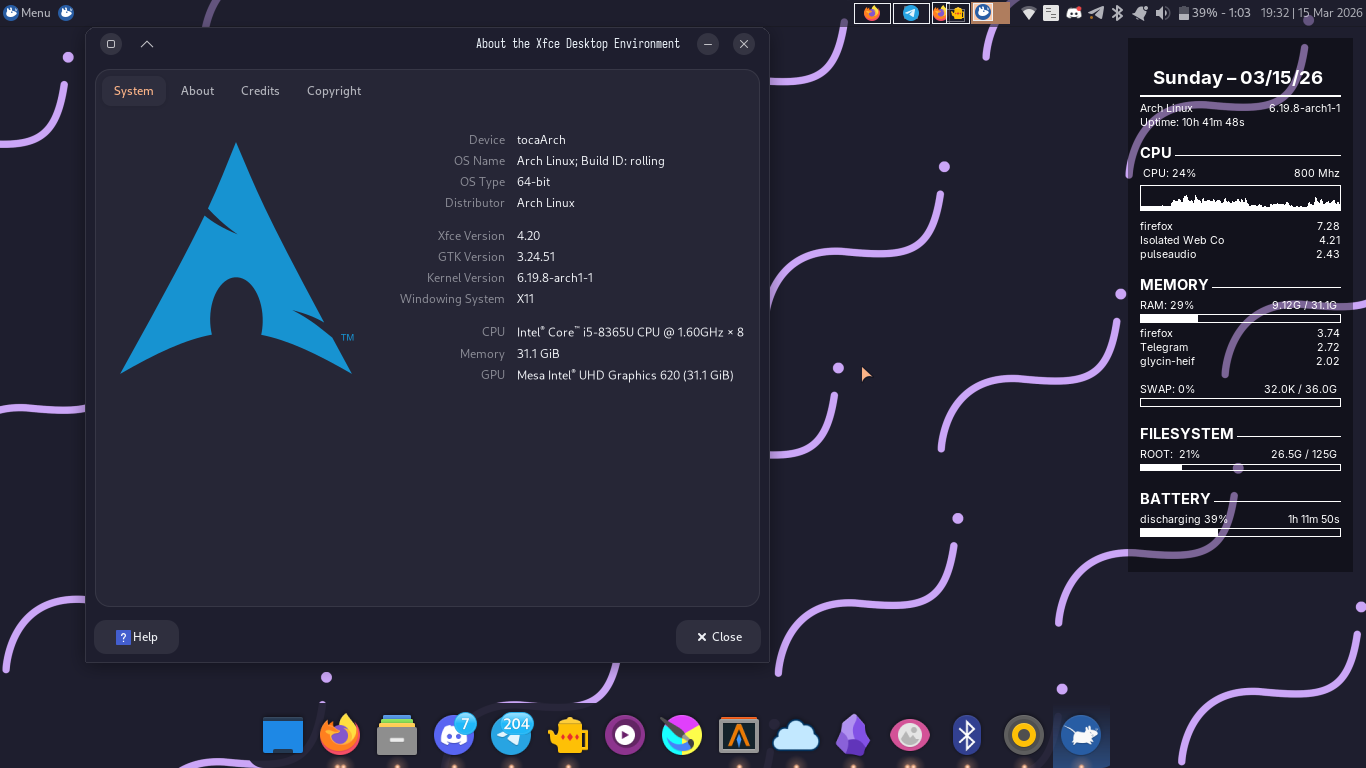Launch Obsidian from the dock
This screenshot has height=768, width=1366.
pyautogui.click(x=853, y=736)
